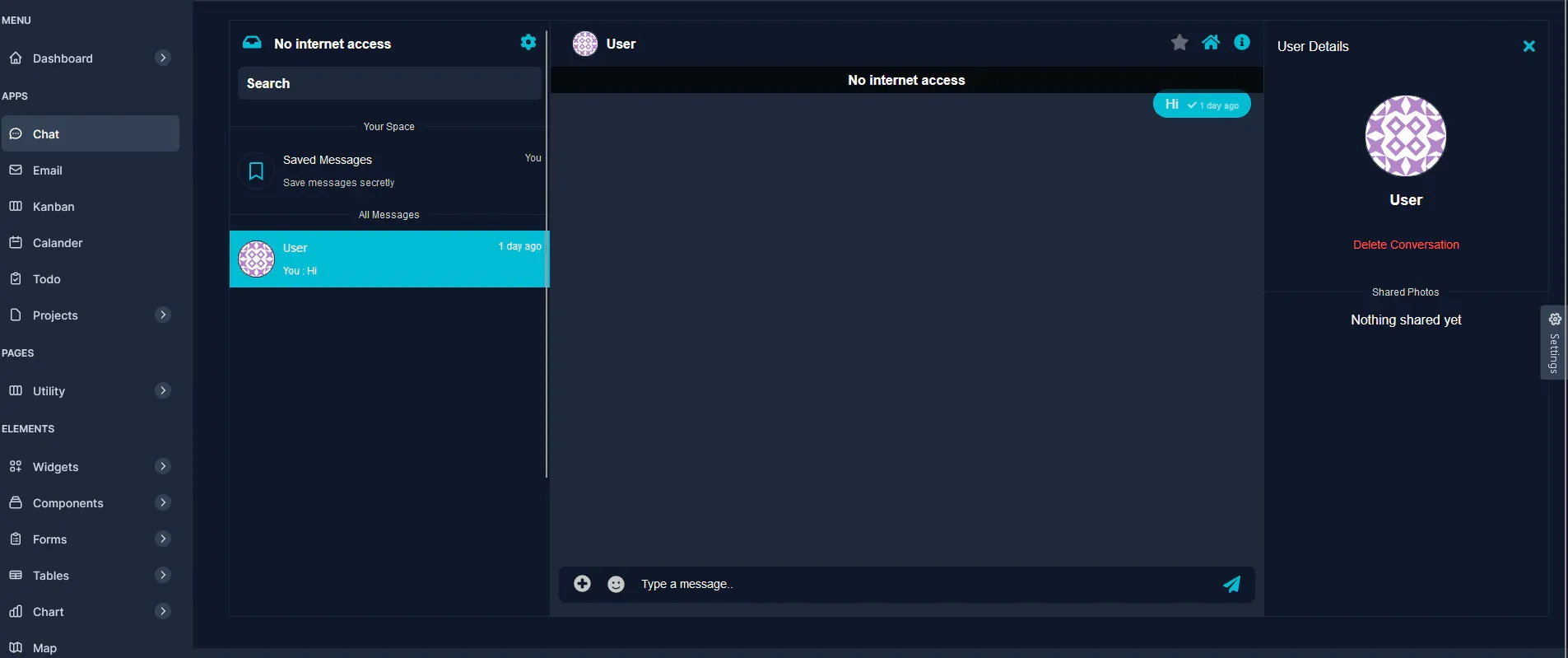Expand the Projects submenu chevron
Viewport: 1568px width, 658px height.
[x=163, y=315]
